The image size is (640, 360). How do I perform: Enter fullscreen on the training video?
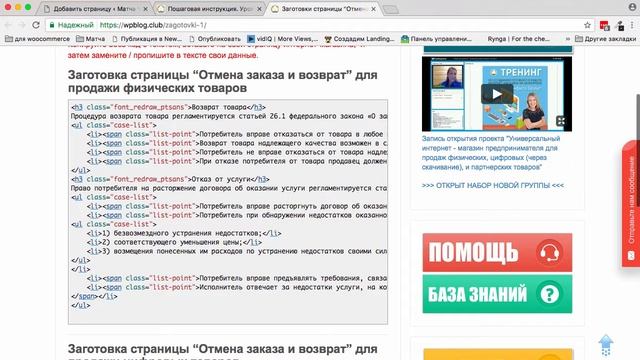tap(561, 121)
